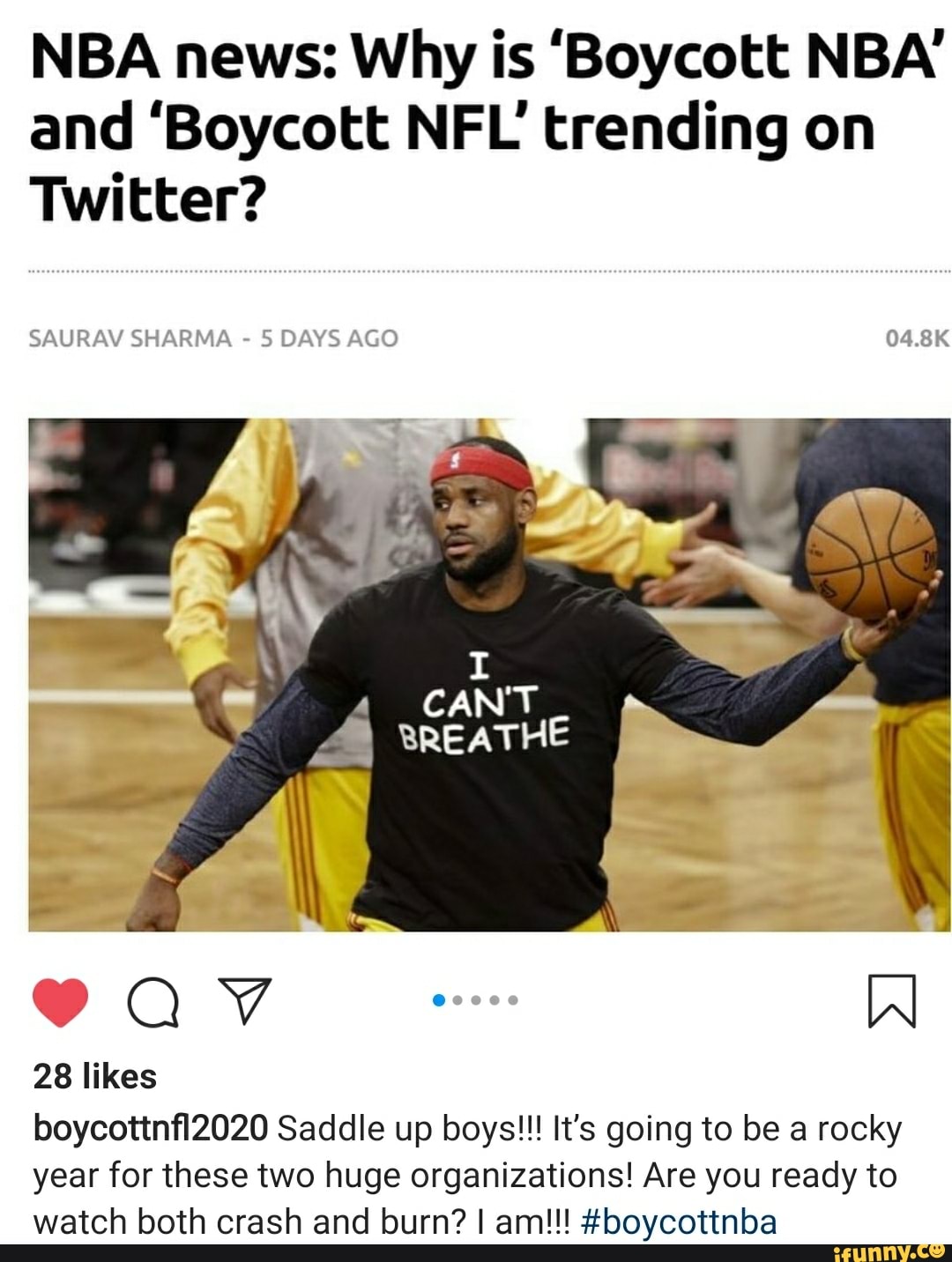The width and height of the screenshot is (952, 1262).
Task: Jump to third carousel dot
Action: coord(476,1000)
